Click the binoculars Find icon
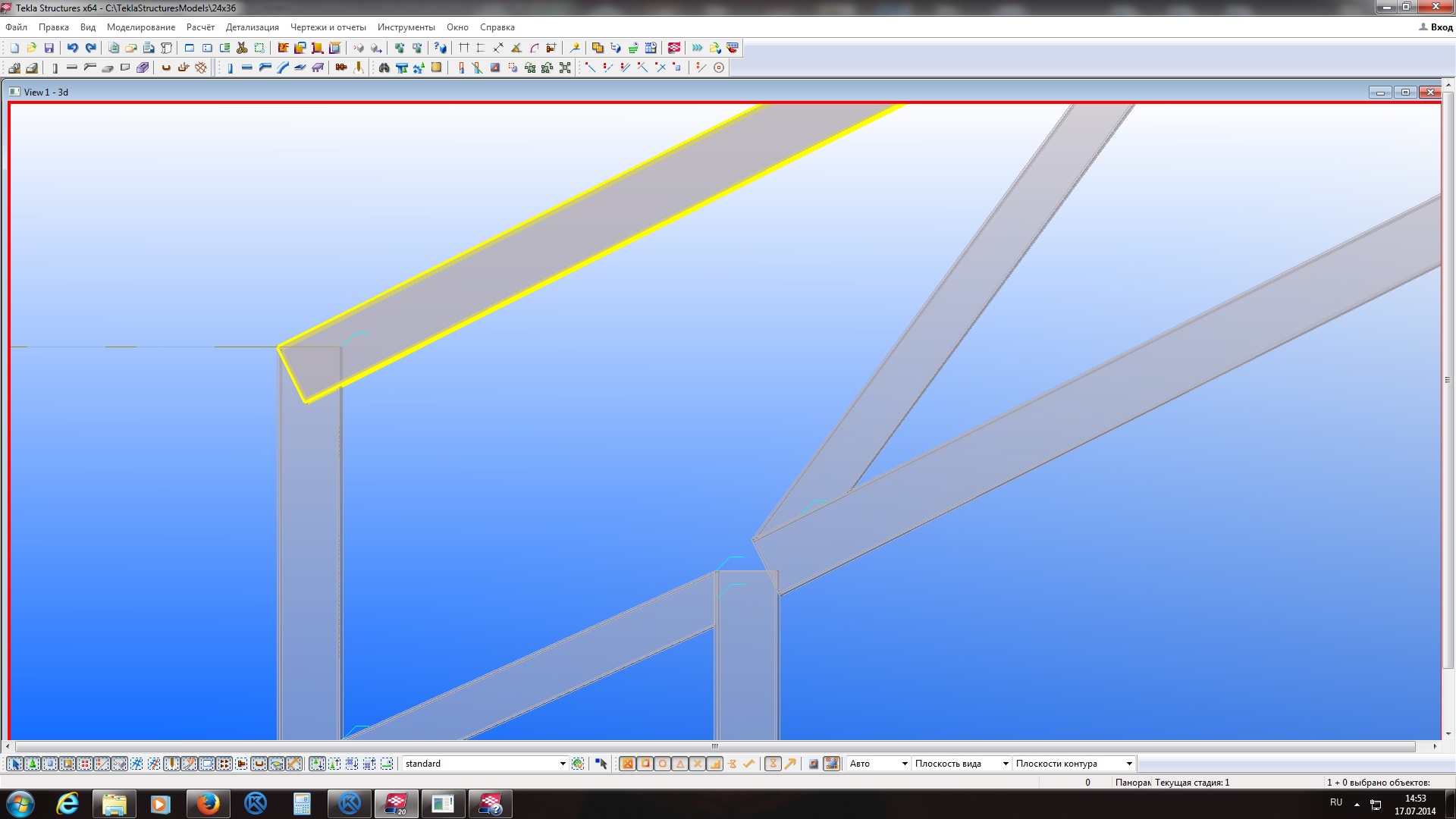 pyautogui.click(x=384, y=67)
